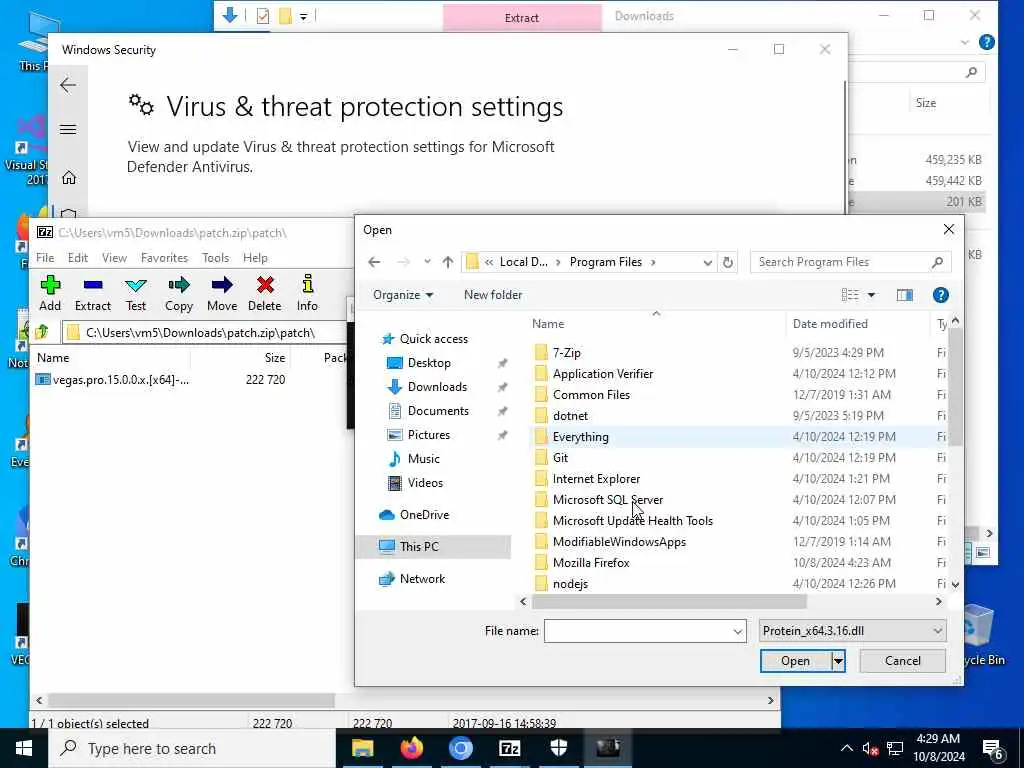Open File Explorer from the taskbar
The image size is (1024, 768).
coord(362,748)
